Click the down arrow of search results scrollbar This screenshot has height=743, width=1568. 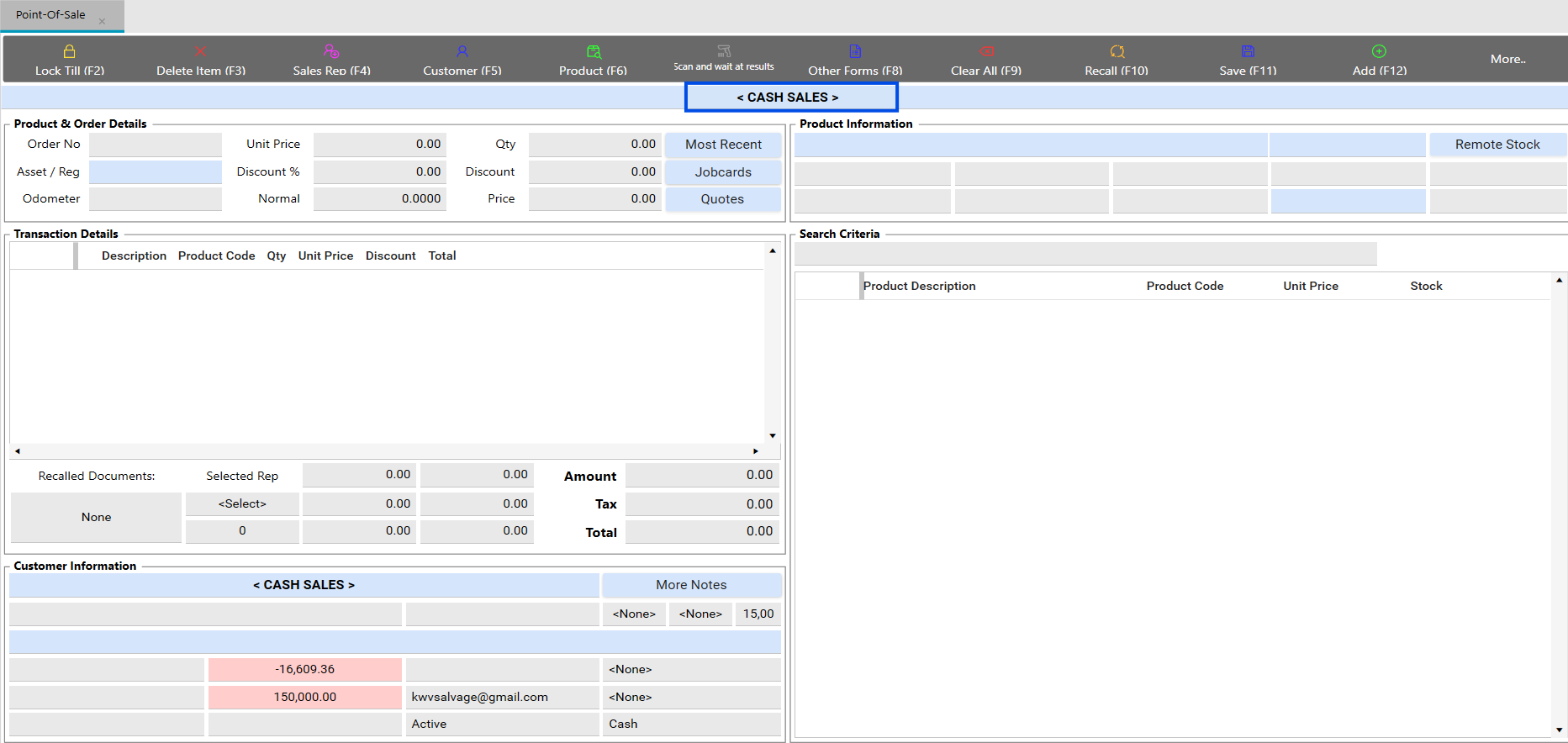(x=1560, y=730)
